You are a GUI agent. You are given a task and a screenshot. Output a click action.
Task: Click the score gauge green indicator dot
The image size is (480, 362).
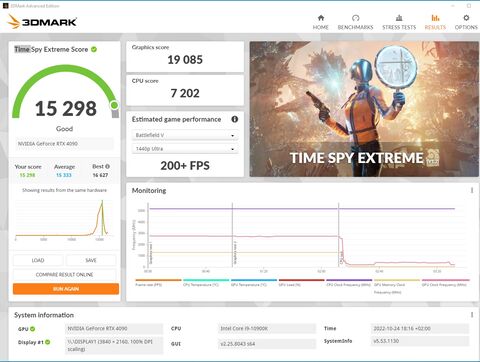tap(114, 105)
